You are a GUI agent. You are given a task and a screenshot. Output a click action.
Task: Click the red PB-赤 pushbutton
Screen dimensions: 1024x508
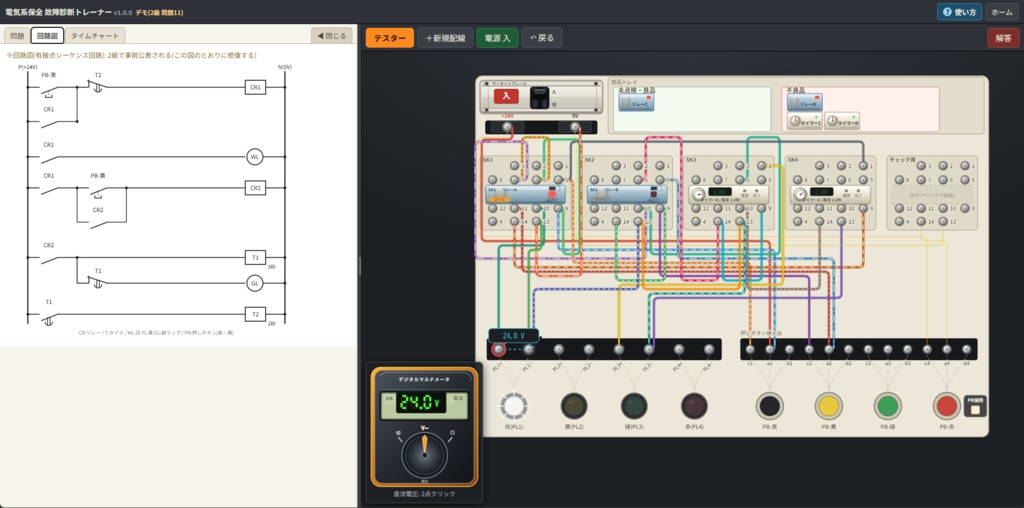[x=947, y=405]
